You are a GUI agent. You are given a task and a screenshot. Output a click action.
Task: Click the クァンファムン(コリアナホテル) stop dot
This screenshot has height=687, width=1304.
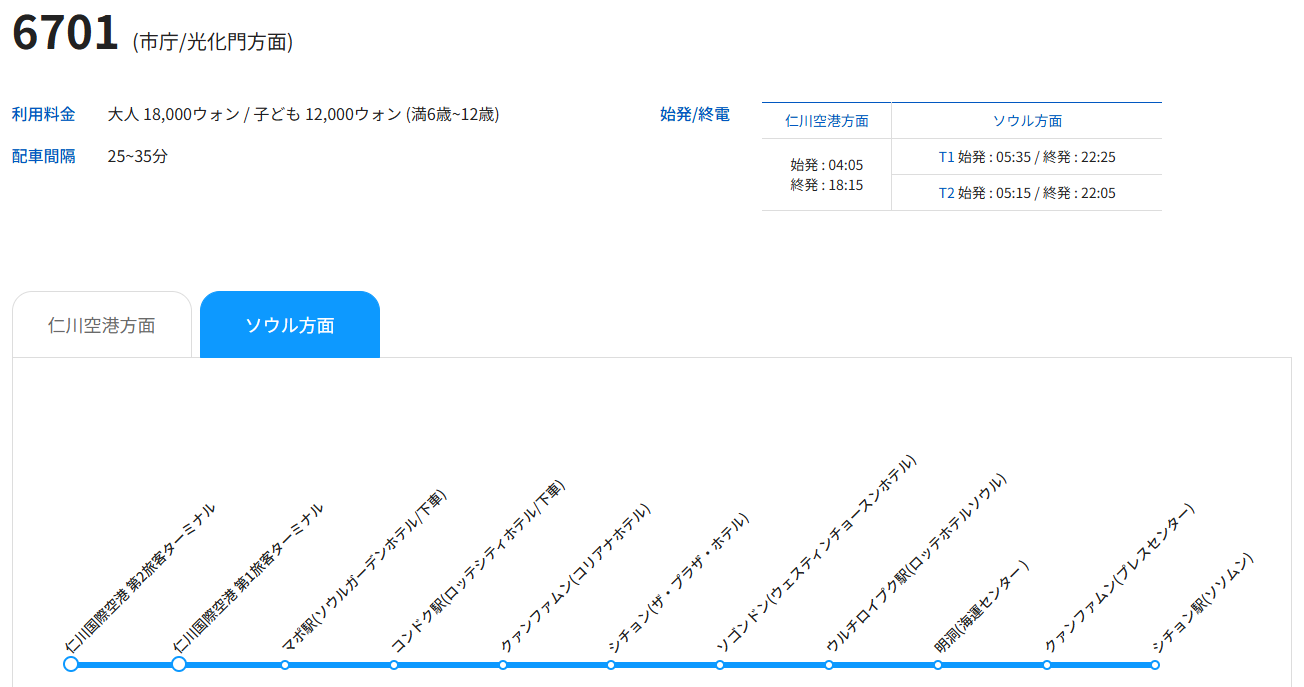coord(503,665)
